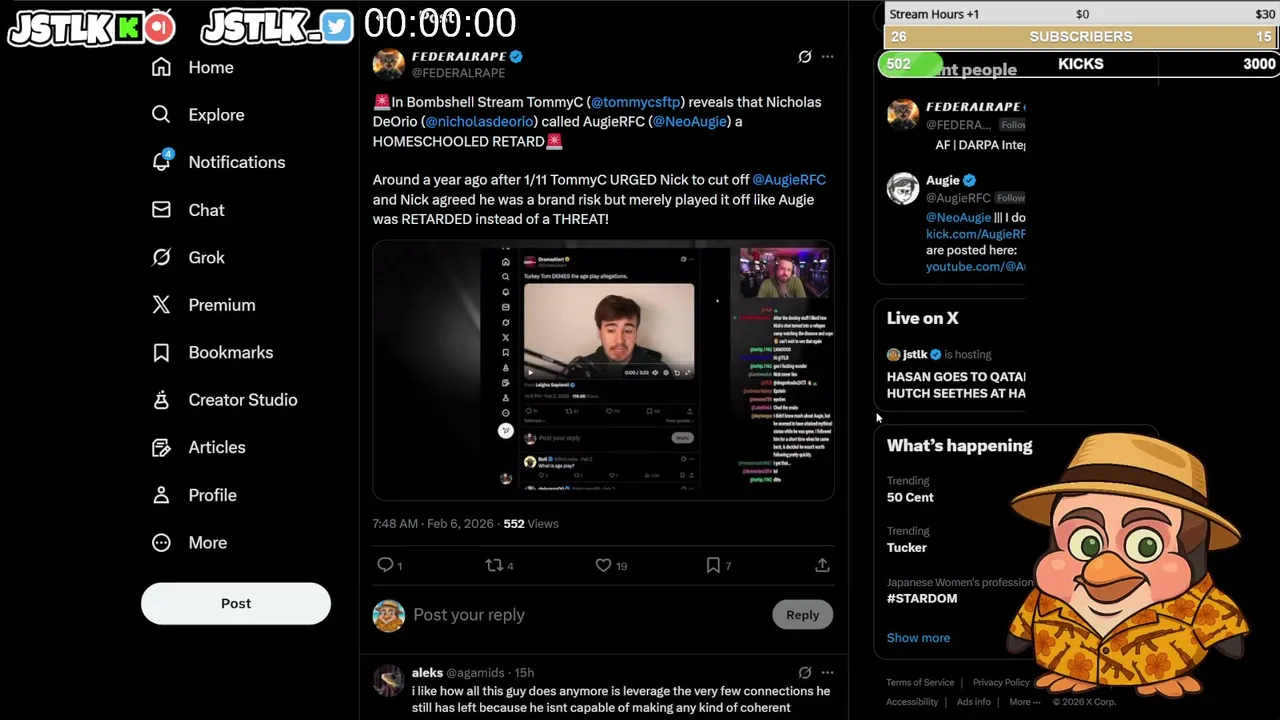Click the repost icon on the post
The image size is (1280, 720).
click(x=494, y=565)
